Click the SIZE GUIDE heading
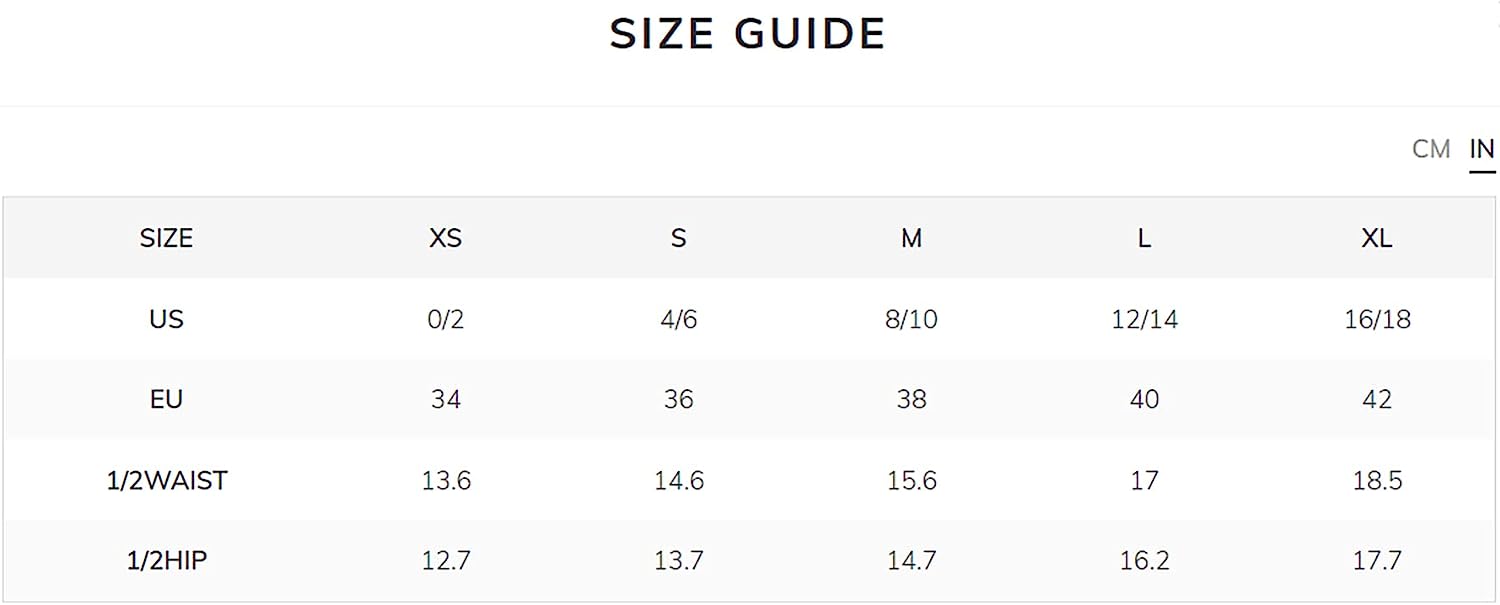1500x605 pixels. click(748, 34)
